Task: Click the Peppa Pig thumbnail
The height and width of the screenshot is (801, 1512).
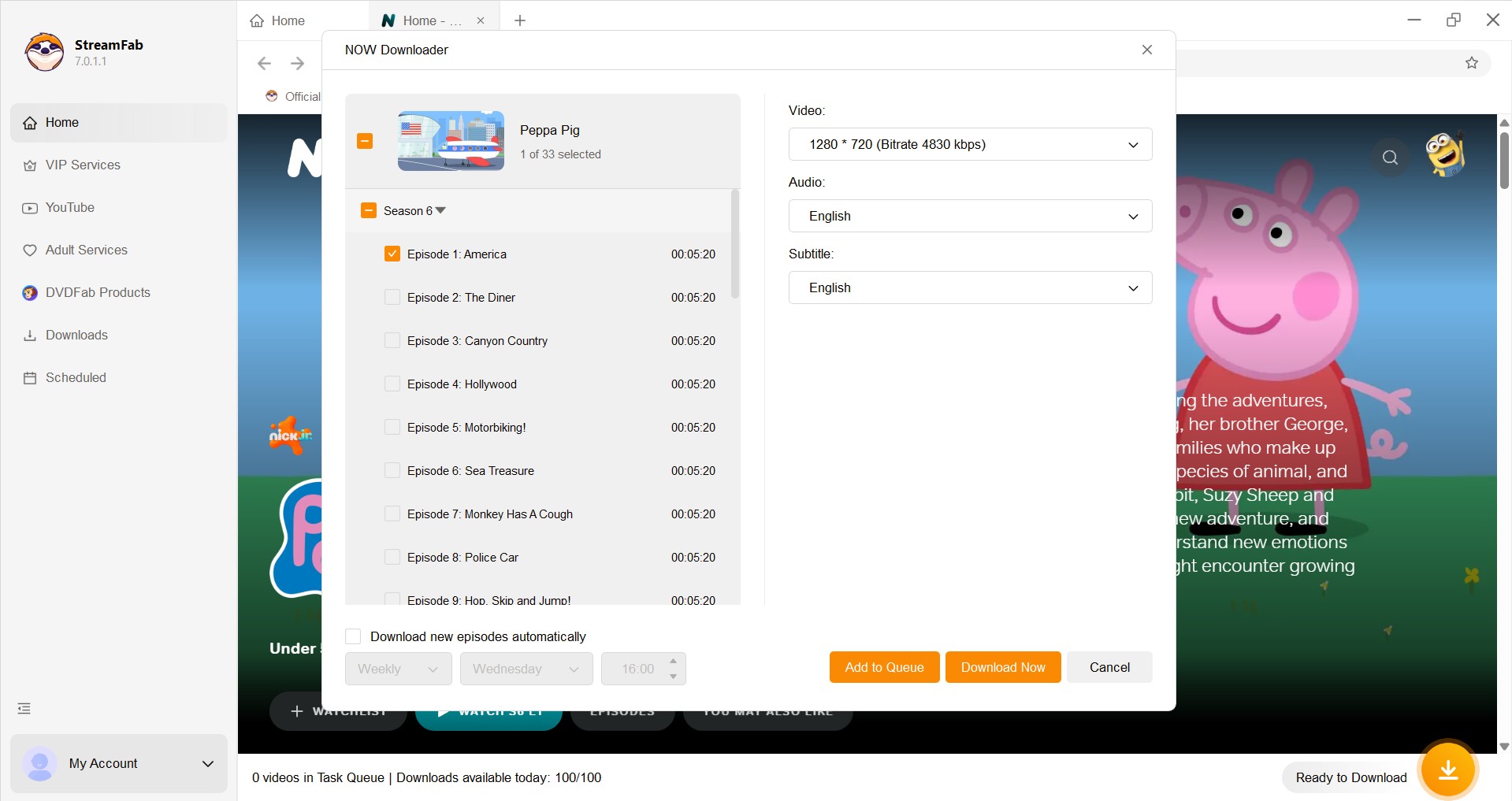Action: [451, 141]
